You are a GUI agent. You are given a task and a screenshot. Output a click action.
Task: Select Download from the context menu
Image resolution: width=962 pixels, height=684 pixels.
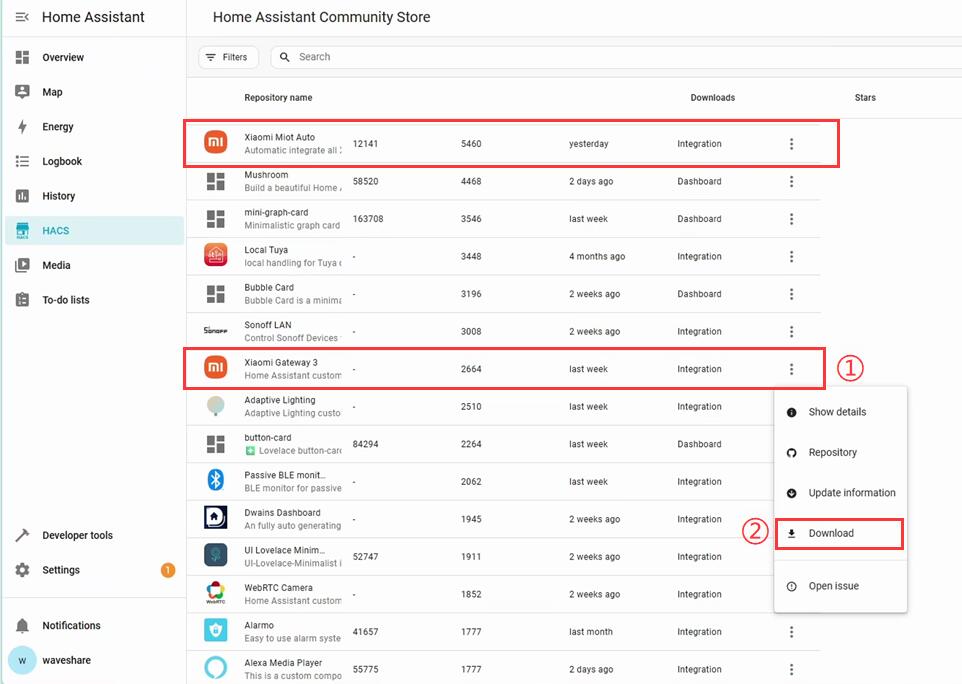coord(831,533)
